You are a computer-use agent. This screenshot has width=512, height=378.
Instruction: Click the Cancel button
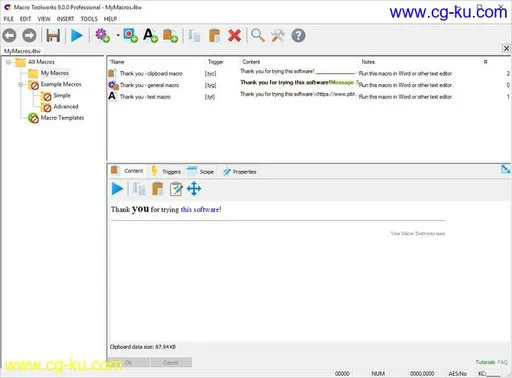(171, 362)
